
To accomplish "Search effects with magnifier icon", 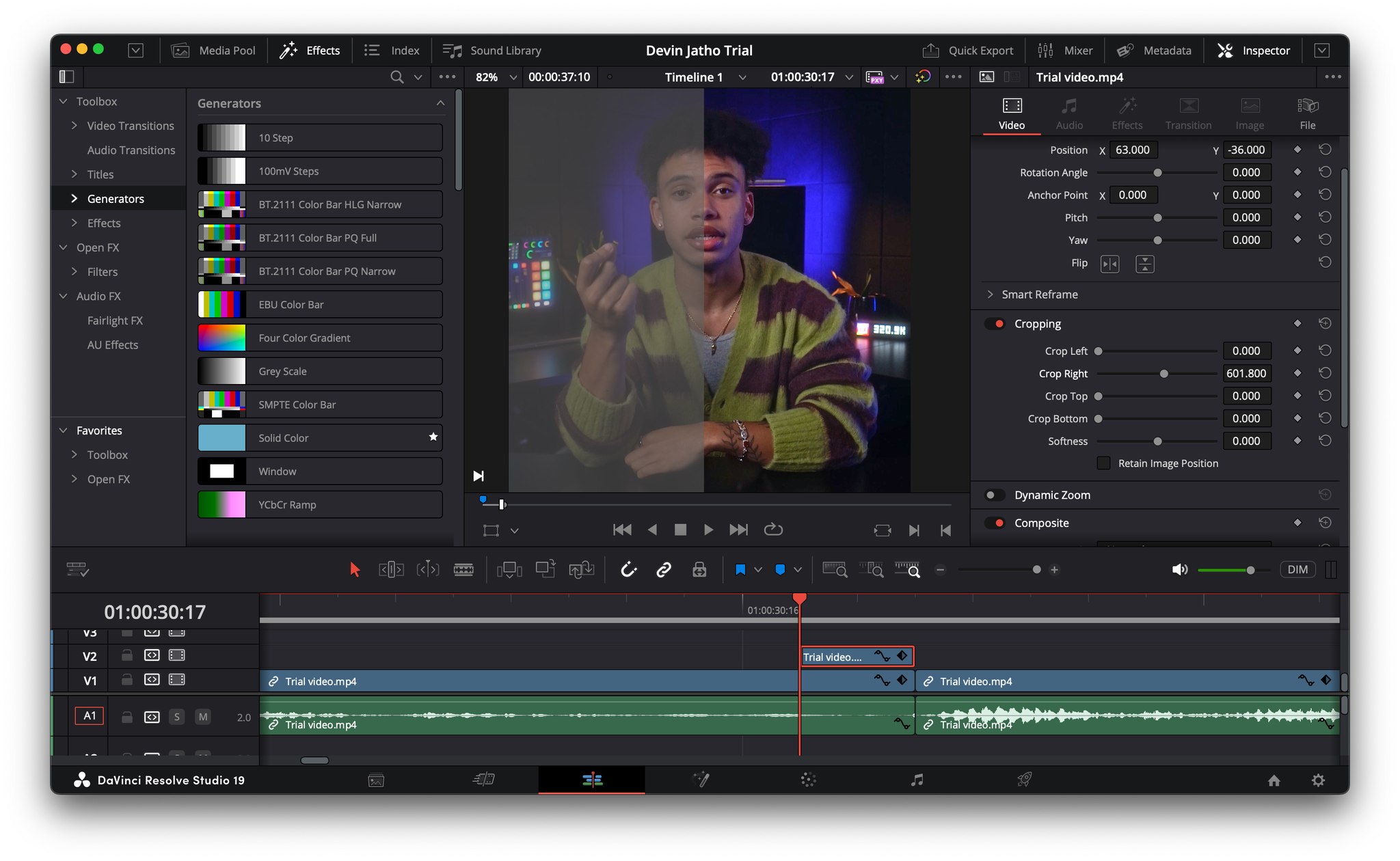I will [396, 77].
